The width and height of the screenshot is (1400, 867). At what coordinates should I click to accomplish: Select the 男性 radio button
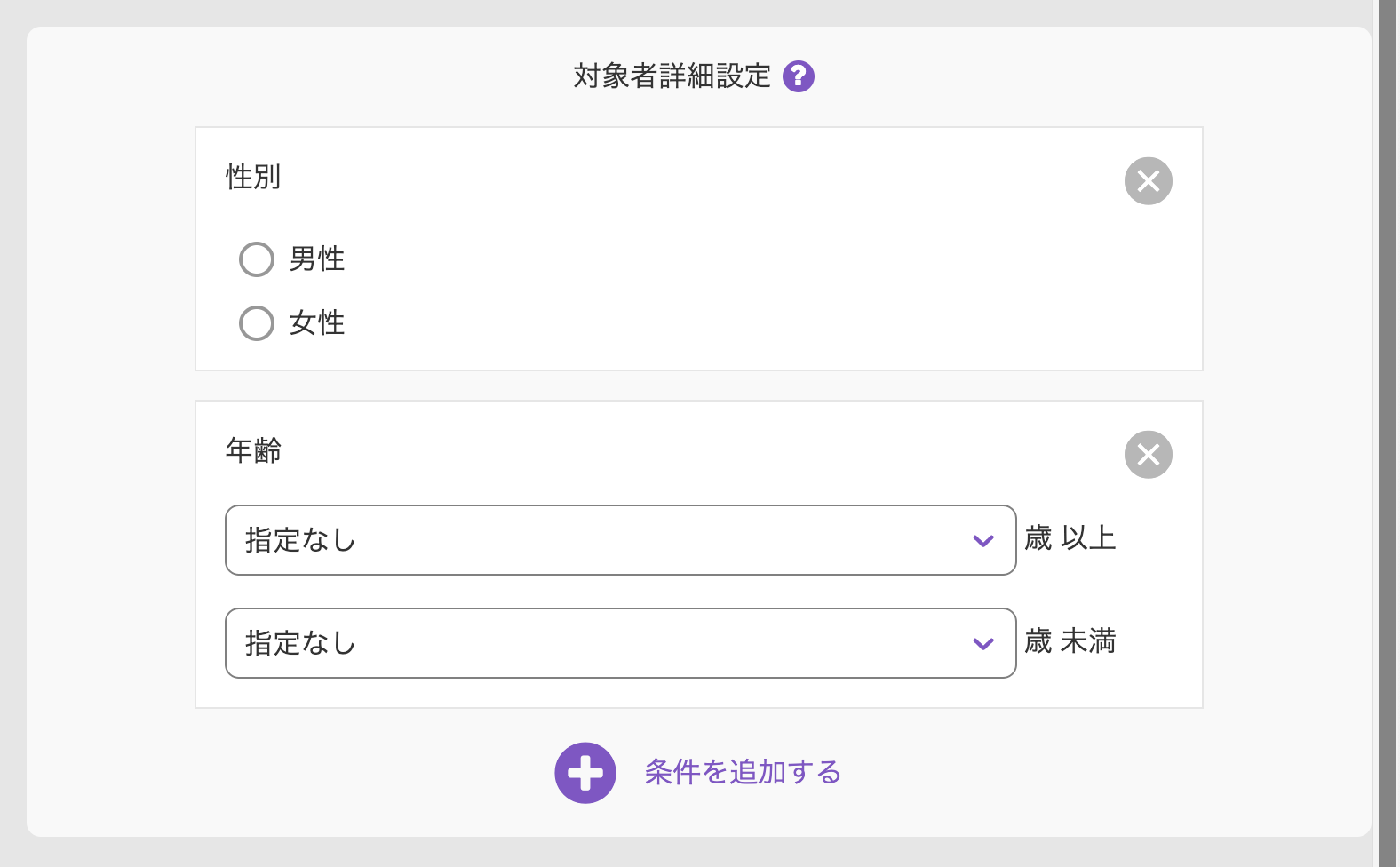pos(257,259)
